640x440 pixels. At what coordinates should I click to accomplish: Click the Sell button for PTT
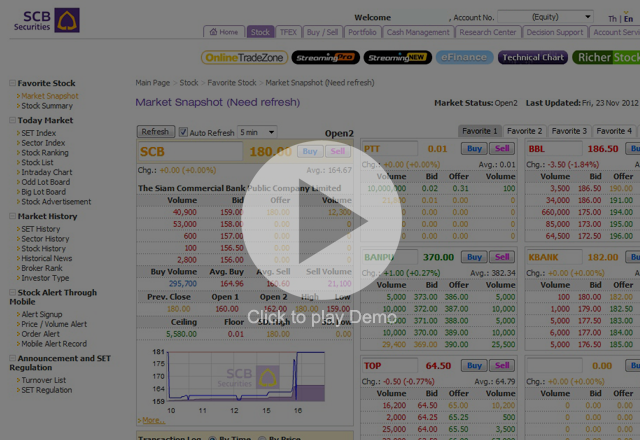(x=502, y=149)
